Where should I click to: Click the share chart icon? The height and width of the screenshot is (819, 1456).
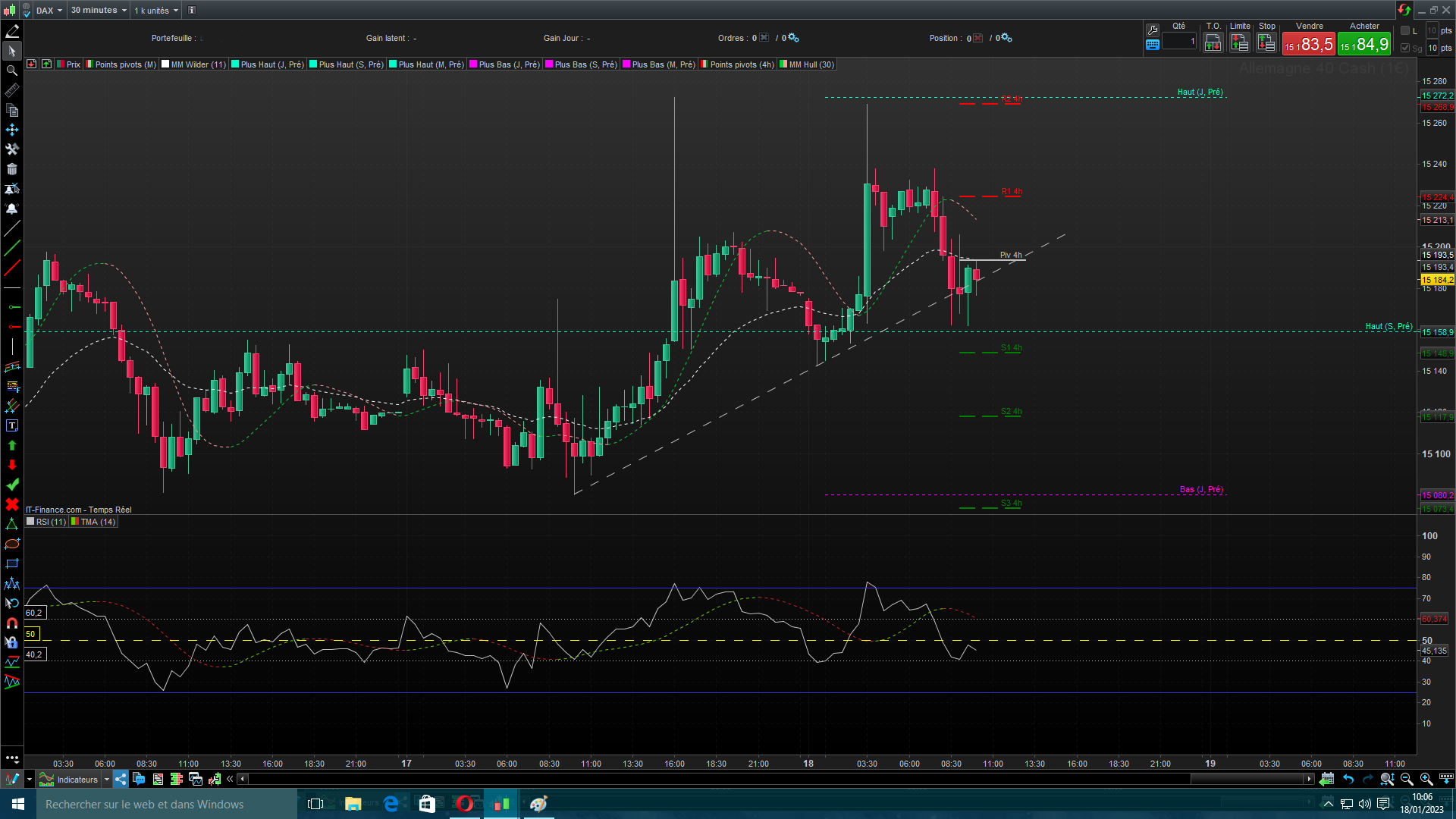[x=121, y=779]
